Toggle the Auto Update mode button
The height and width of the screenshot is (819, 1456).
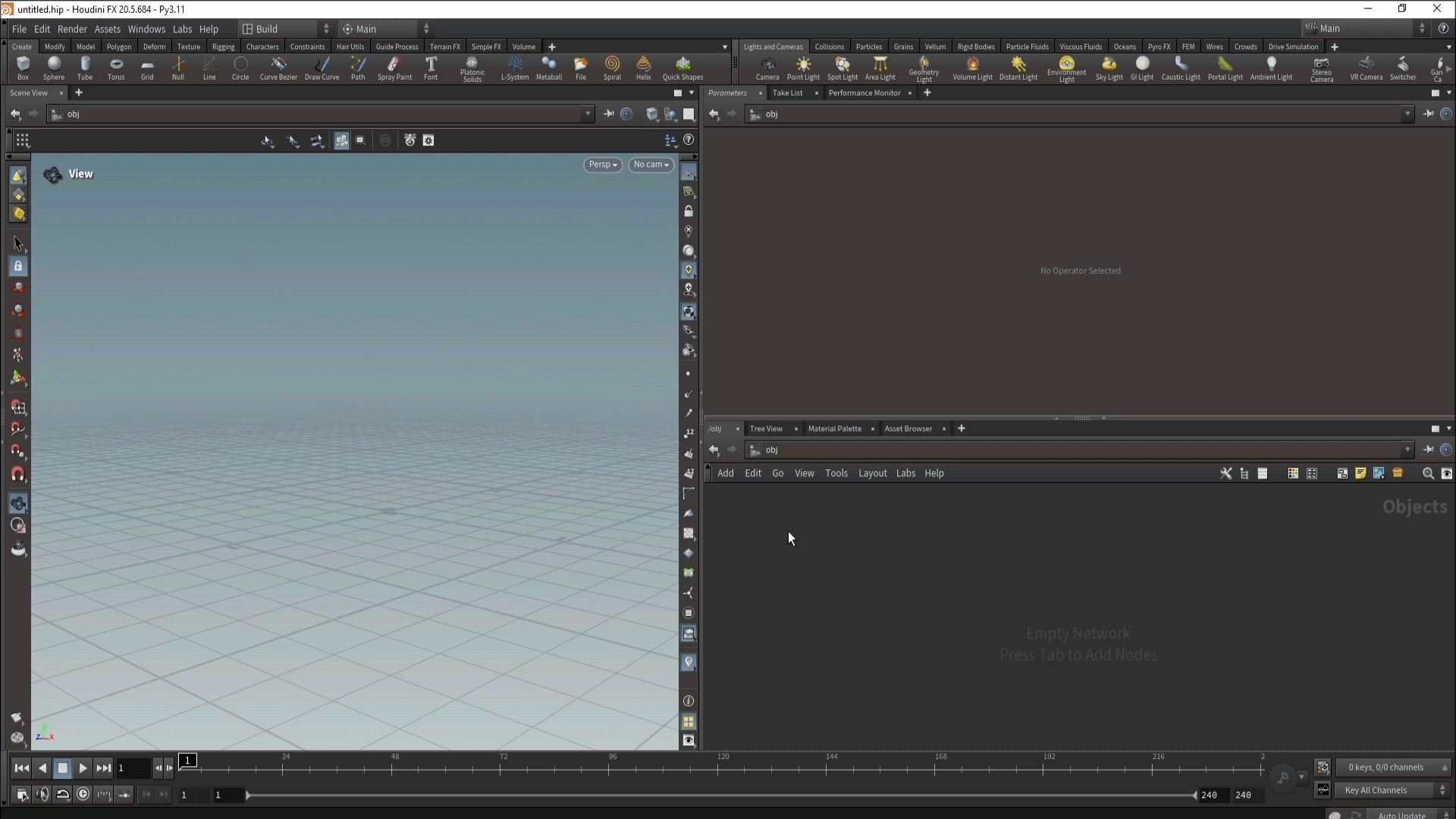(1401, 814)
